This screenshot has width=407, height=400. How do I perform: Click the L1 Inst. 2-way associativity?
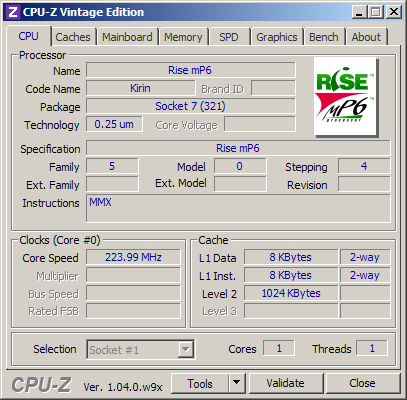click(365, 275)
